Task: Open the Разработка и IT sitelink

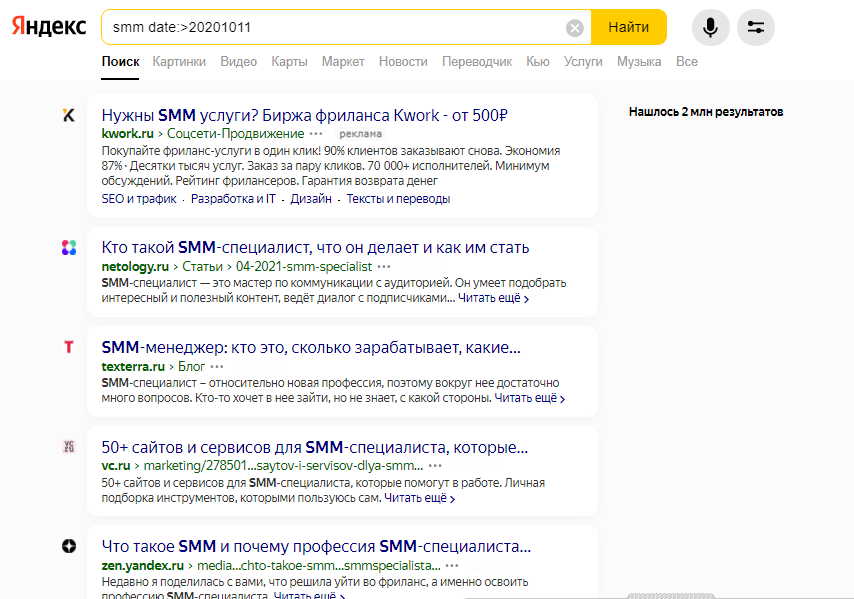Action: 233,199
